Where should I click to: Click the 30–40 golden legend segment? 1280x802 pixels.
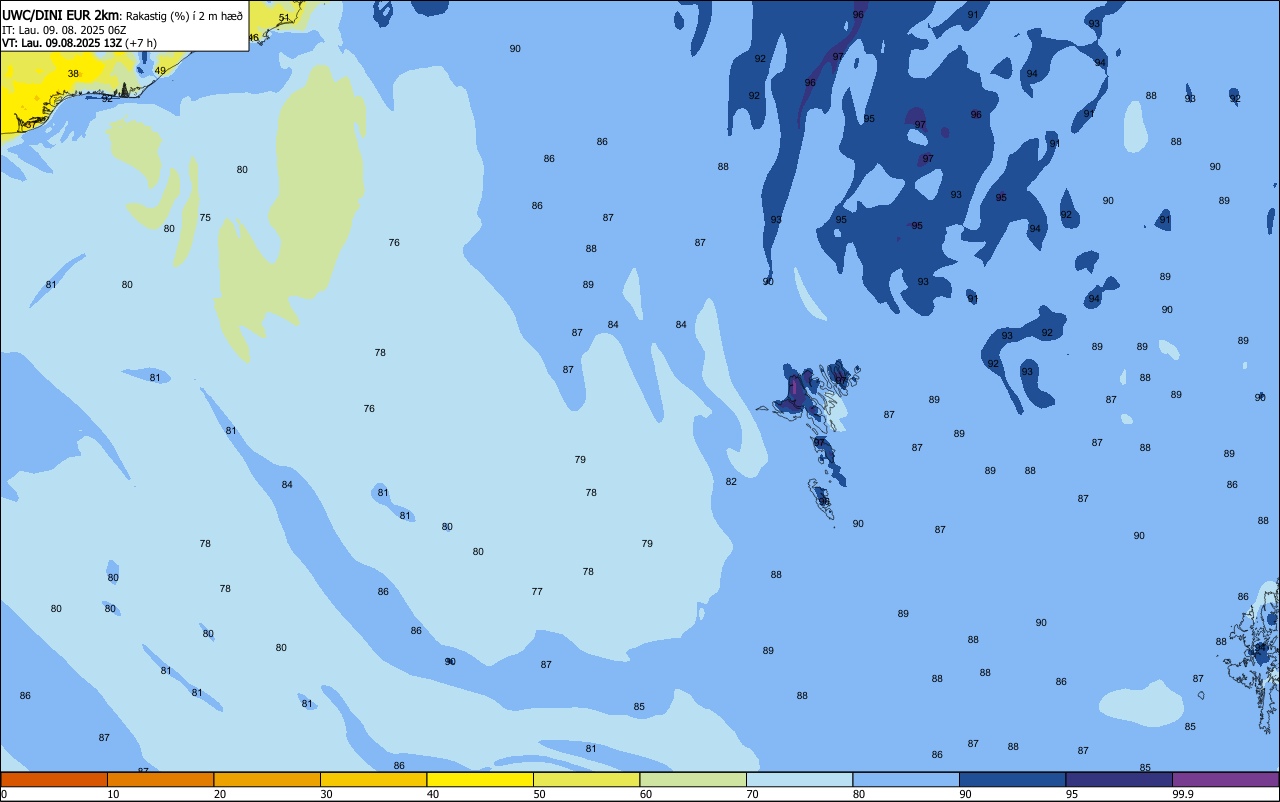[x=374, y=779]
